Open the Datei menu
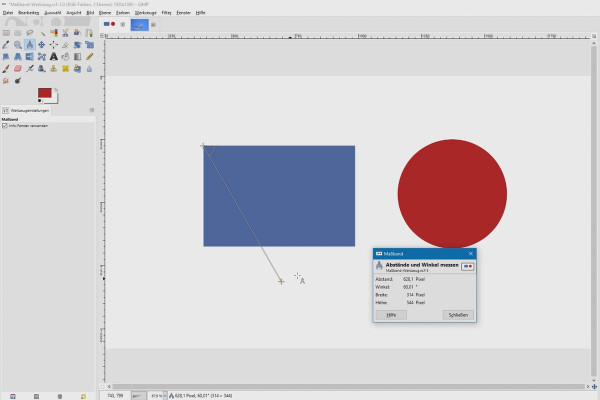Viewport: 600px width, 400px height. 8,13
